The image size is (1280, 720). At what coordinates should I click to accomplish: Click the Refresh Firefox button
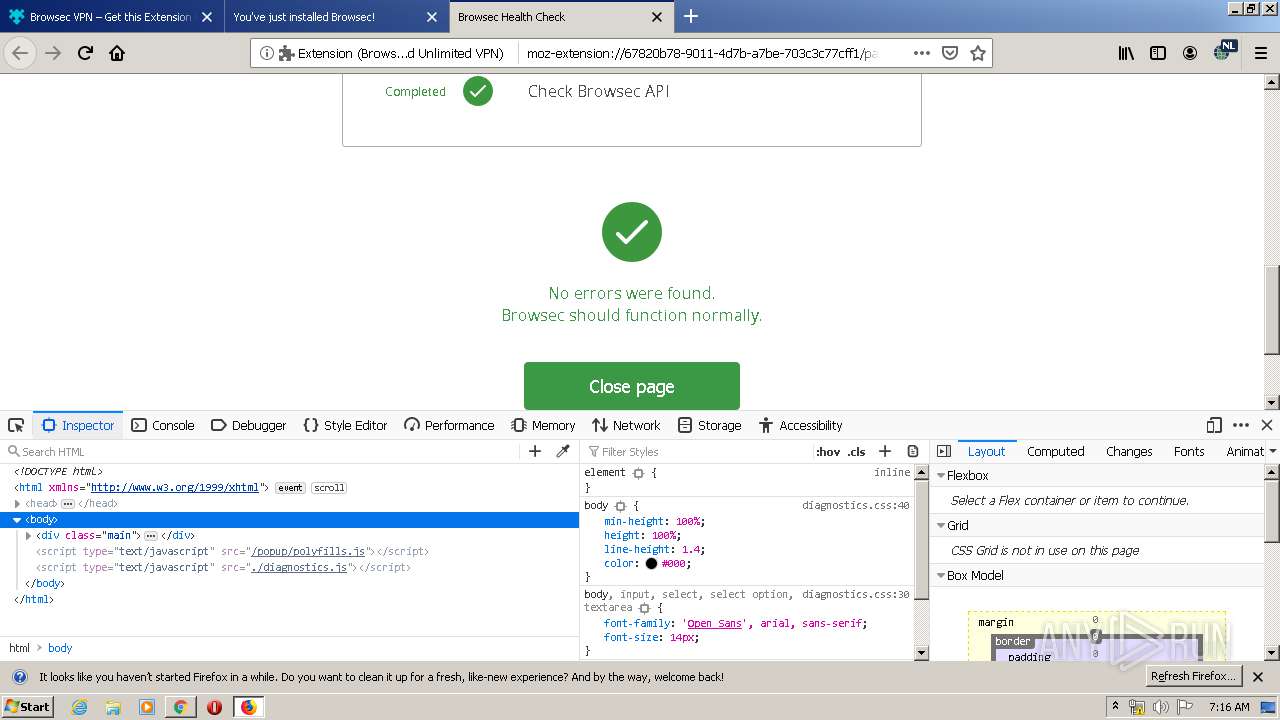tap(1194, 676)
